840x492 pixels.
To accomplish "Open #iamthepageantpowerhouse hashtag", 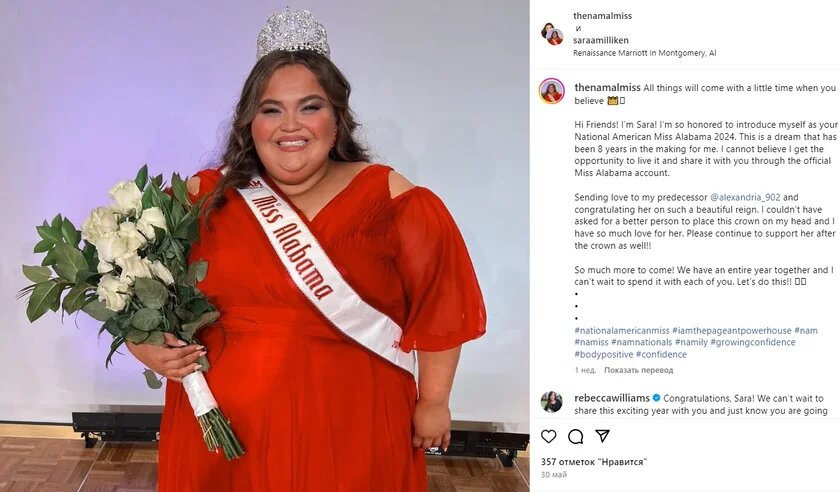I will (x=732, y=330).
